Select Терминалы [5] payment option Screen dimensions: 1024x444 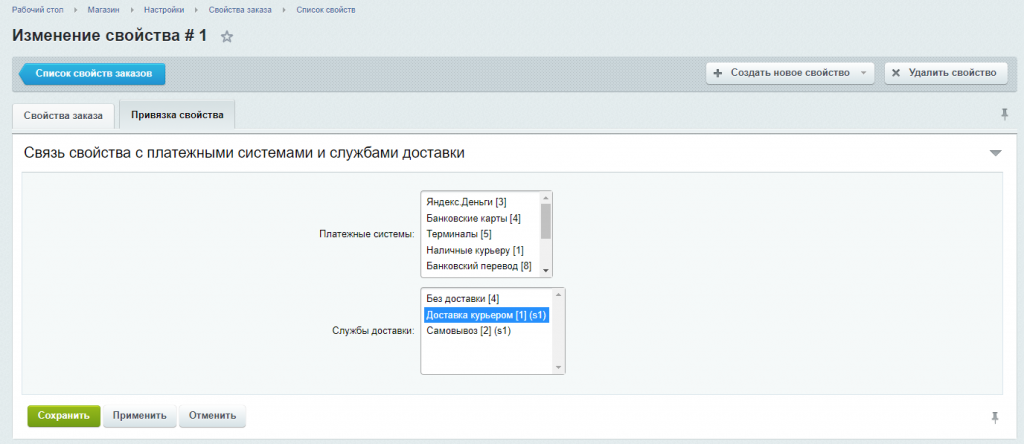(x=458, y=234)
